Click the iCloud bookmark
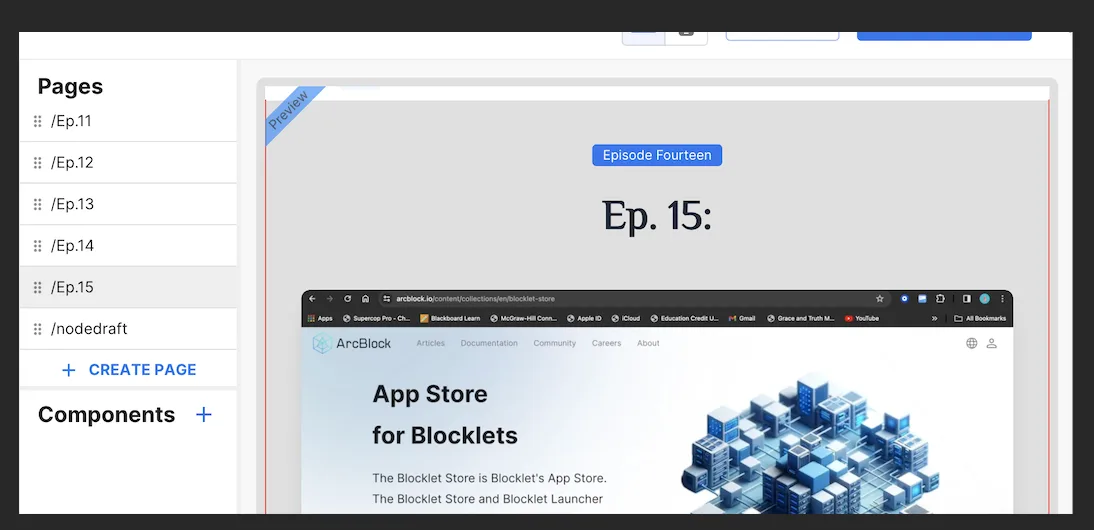 626,318
